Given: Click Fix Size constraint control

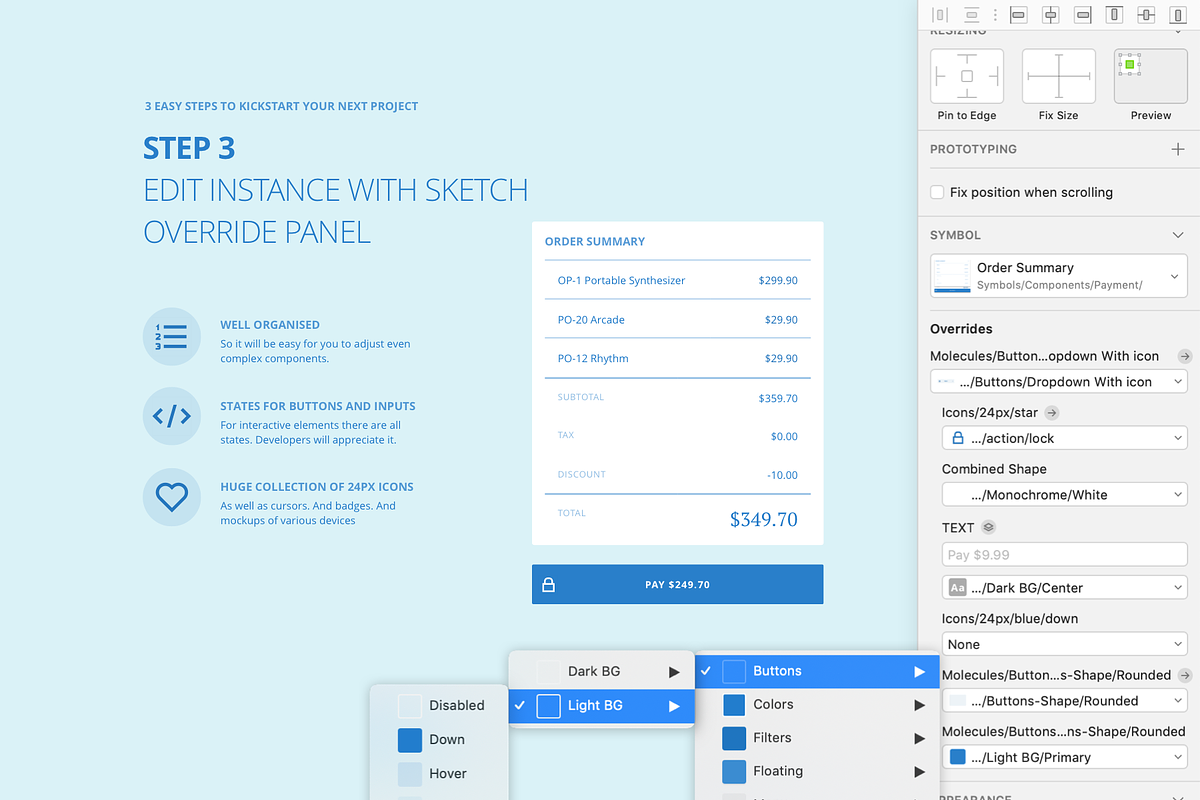Looking at the screenshot, I should pos(1059,76).
